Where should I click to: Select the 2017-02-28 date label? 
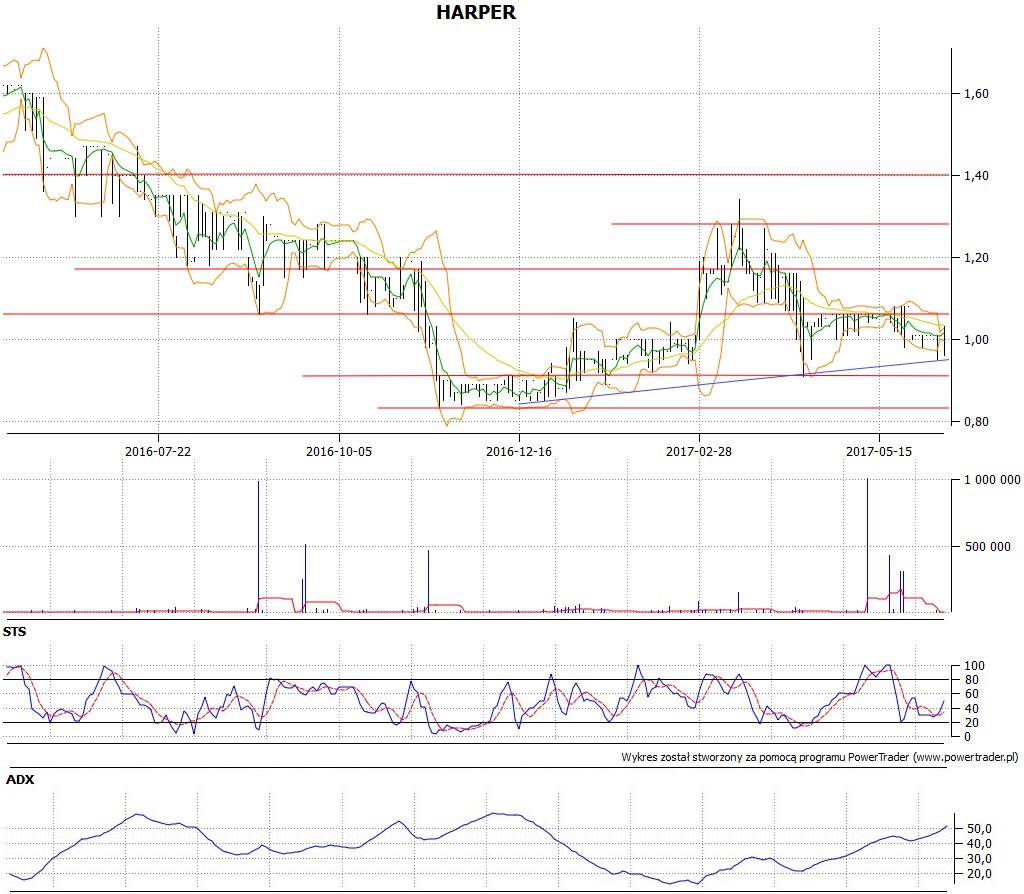(699, 451)
